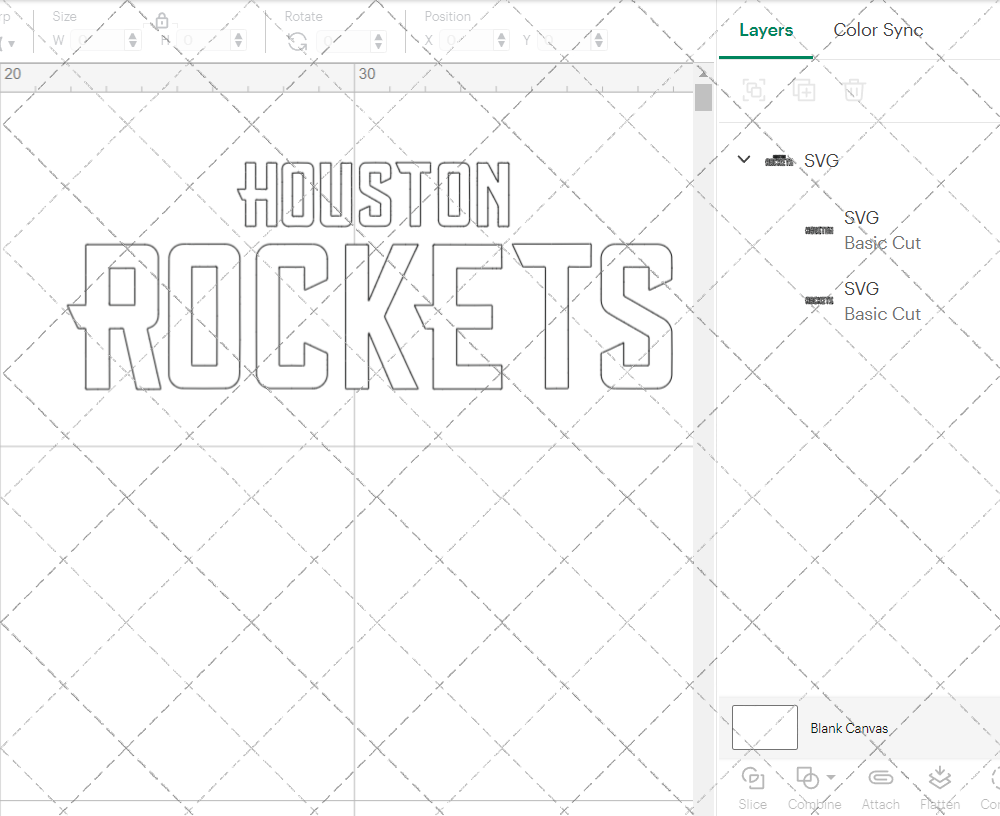Click the Flatten tool
The height and width of the screenshot is (816, 1000).
click(939, 788)
